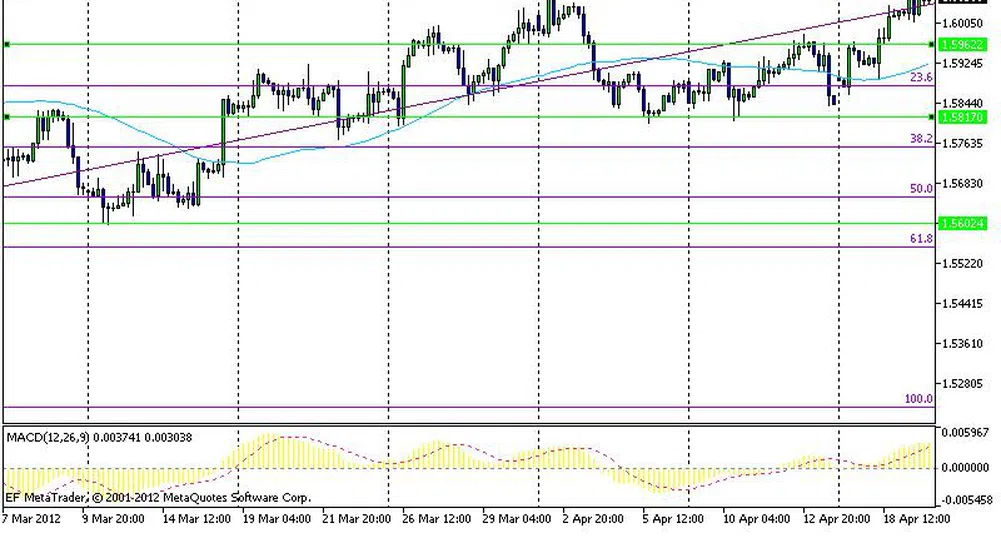The image size is (1001, 538).
Task: Click the green 1.56024 price label
Action: click(963, 224)
